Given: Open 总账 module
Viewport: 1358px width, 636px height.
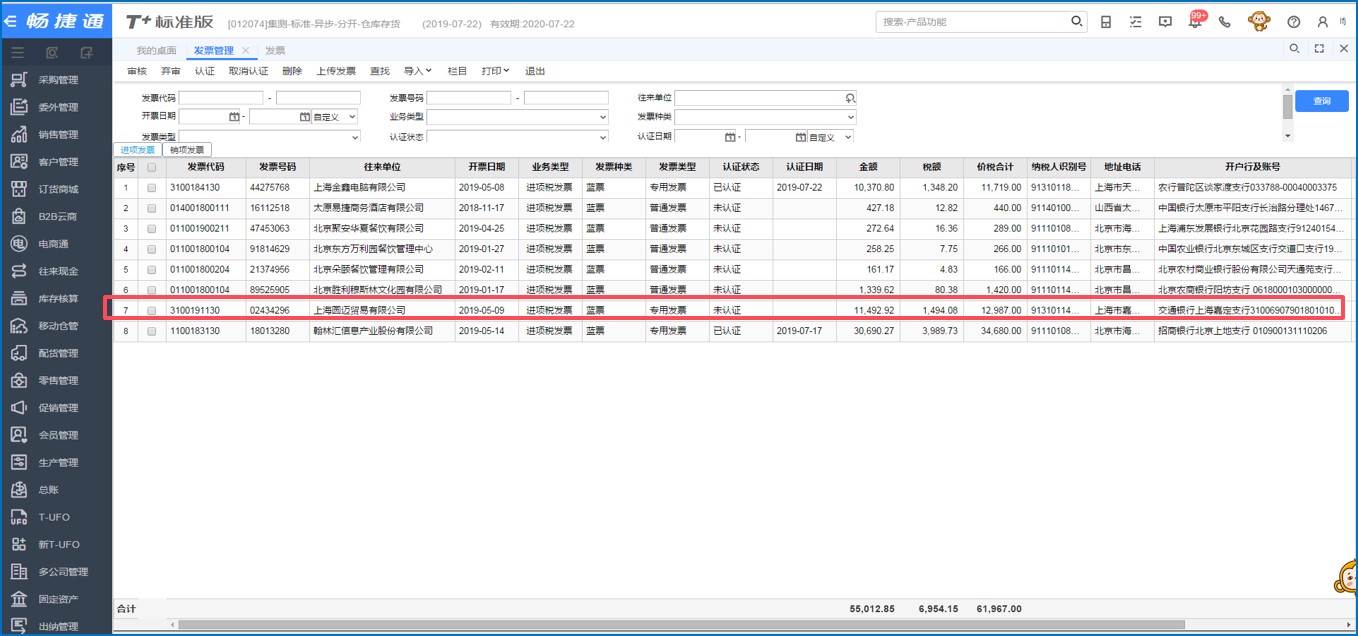Looking at the screenshot, I should pos(48,490).
